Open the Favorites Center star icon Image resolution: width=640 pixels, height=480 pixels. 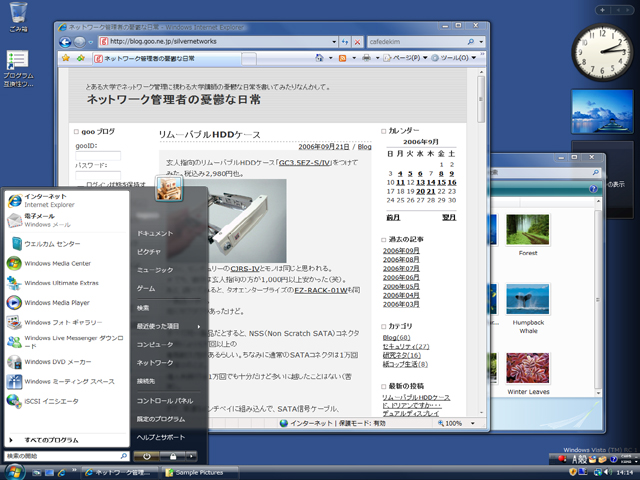[x=66, y=58]
